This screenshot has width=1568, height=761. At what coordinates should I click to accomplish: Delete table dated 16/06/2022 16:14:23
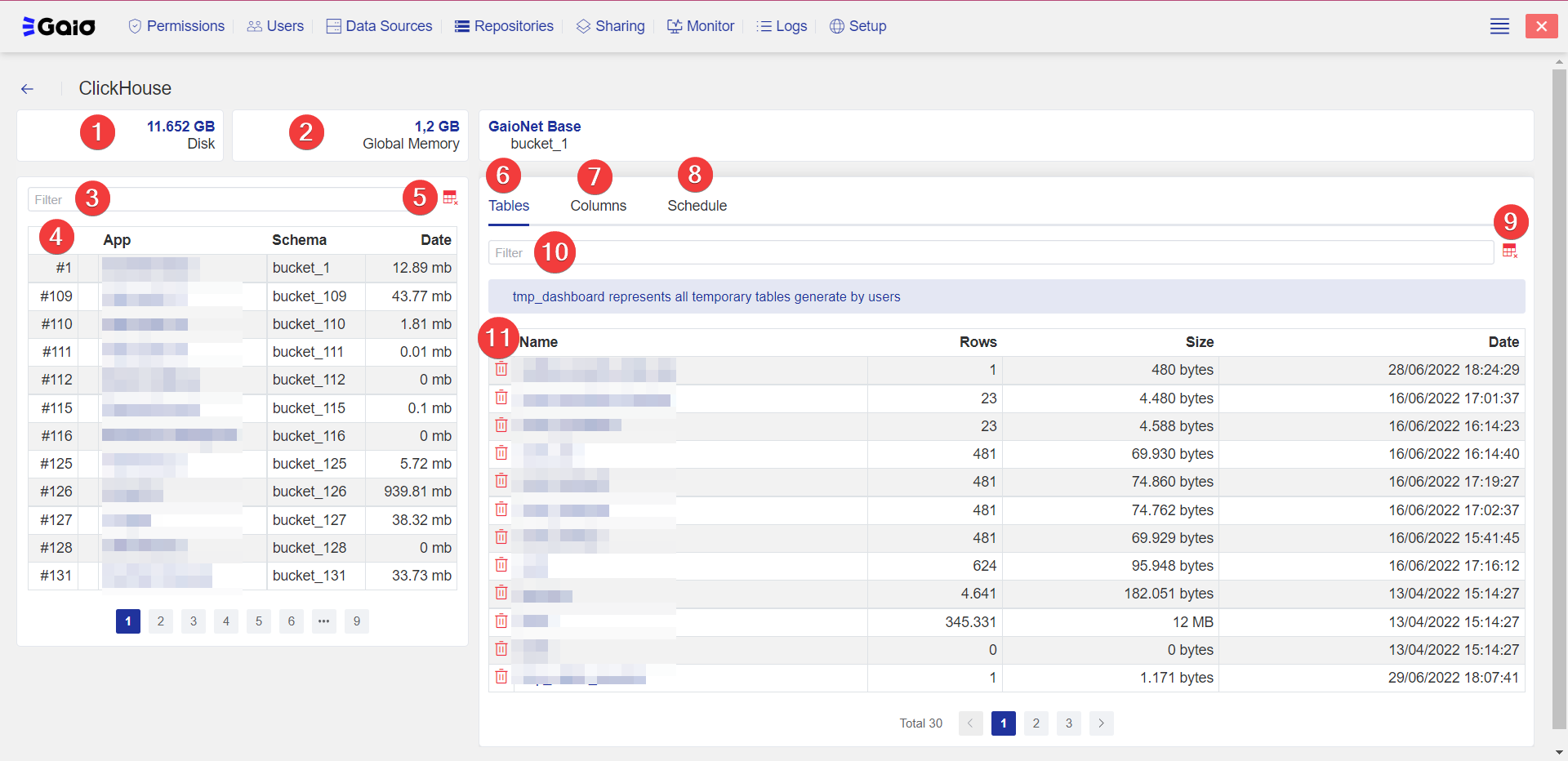pyautogui.click(x=501, y=425)
